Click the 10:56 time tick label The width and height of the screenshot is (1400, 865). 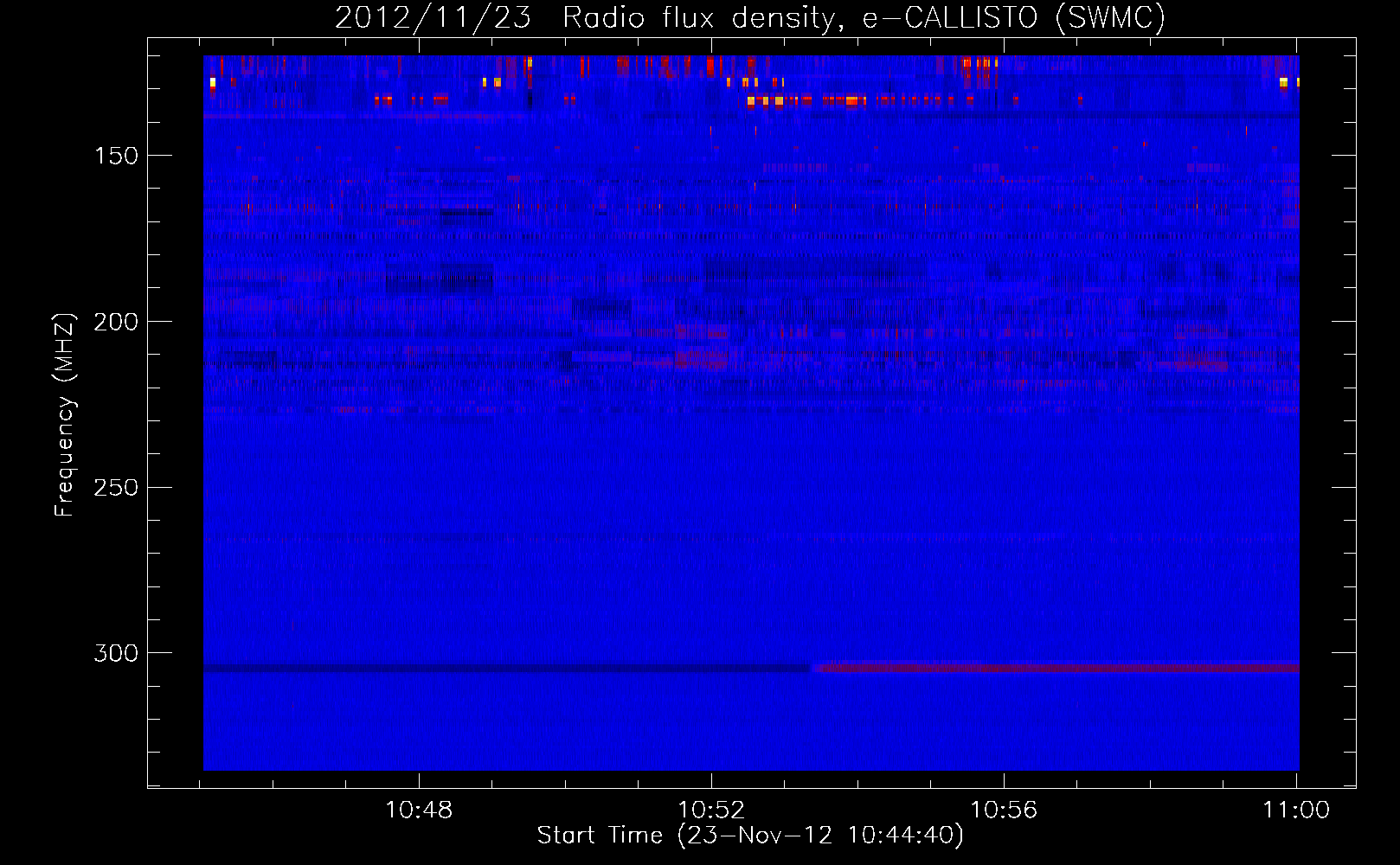1004,811
